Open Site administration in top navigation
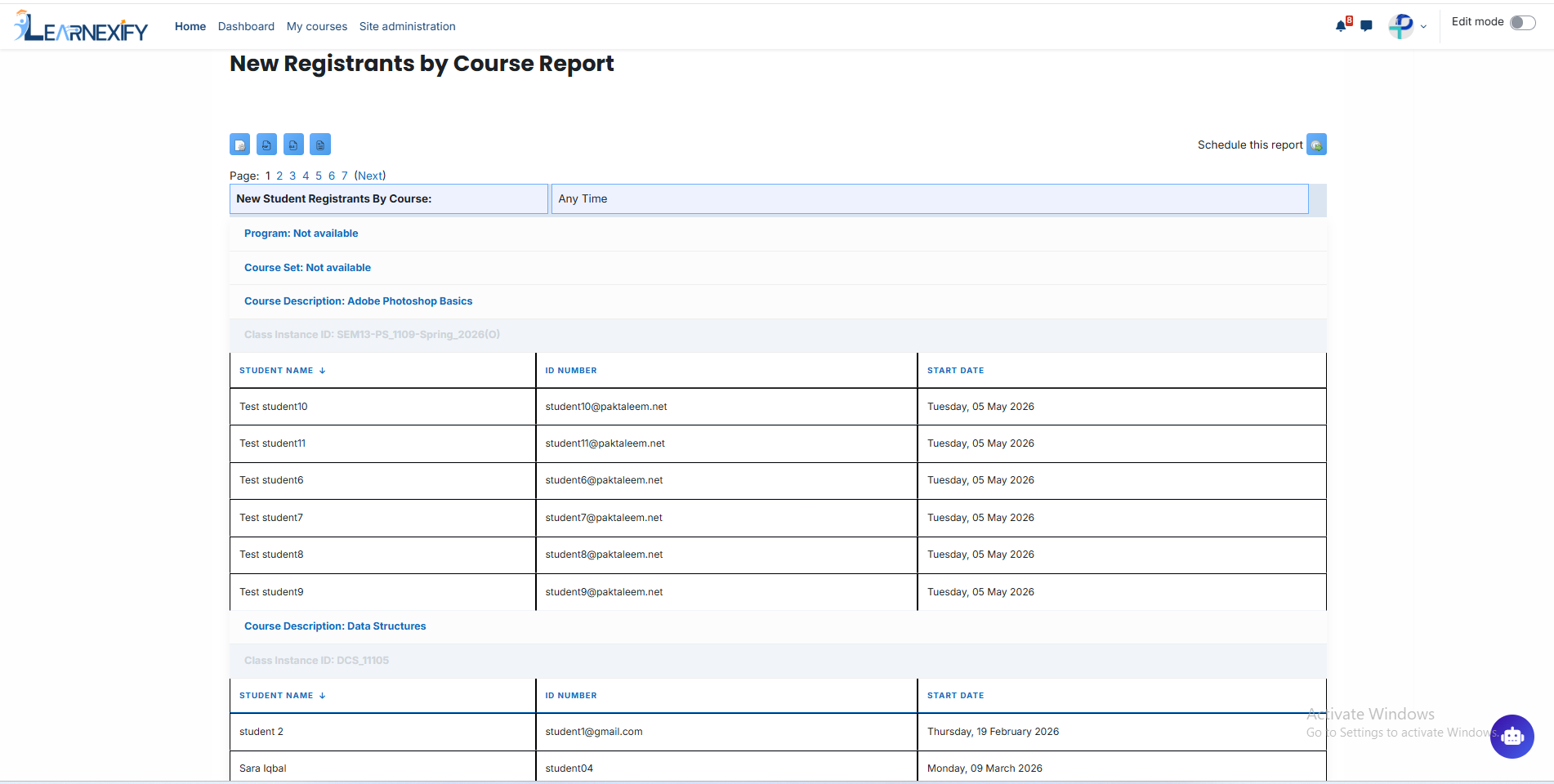 [x=407, y=26]
